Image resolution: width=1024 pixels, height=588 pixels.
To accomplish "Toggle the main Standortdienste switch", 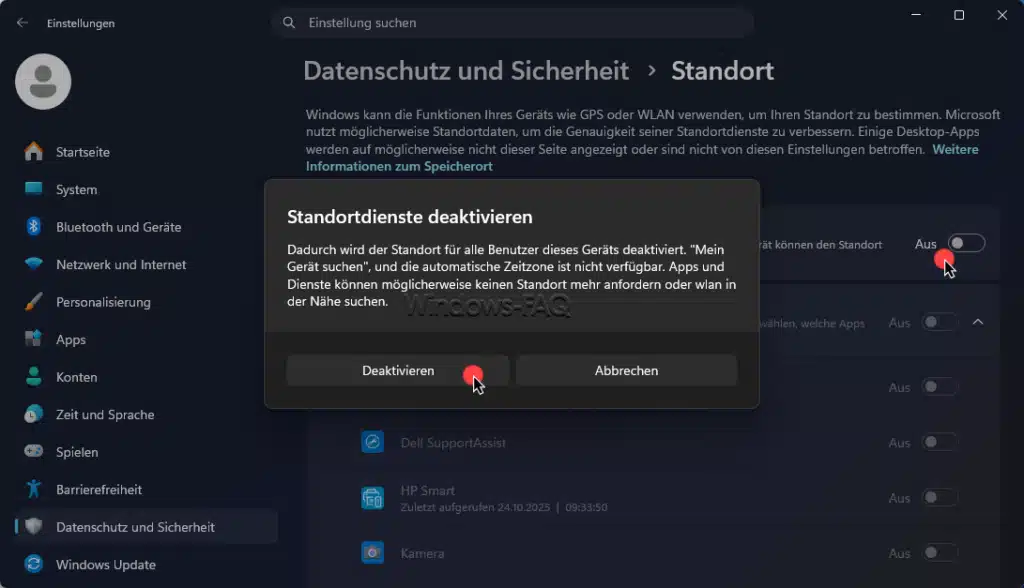I will [x=966, y=243].
